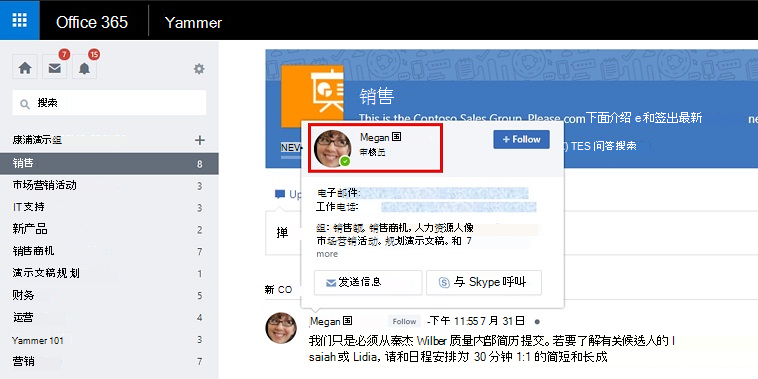Screen dimensions: 758x379
Task: Click Megan's avatar beside the post
Action: coord(281,328)
